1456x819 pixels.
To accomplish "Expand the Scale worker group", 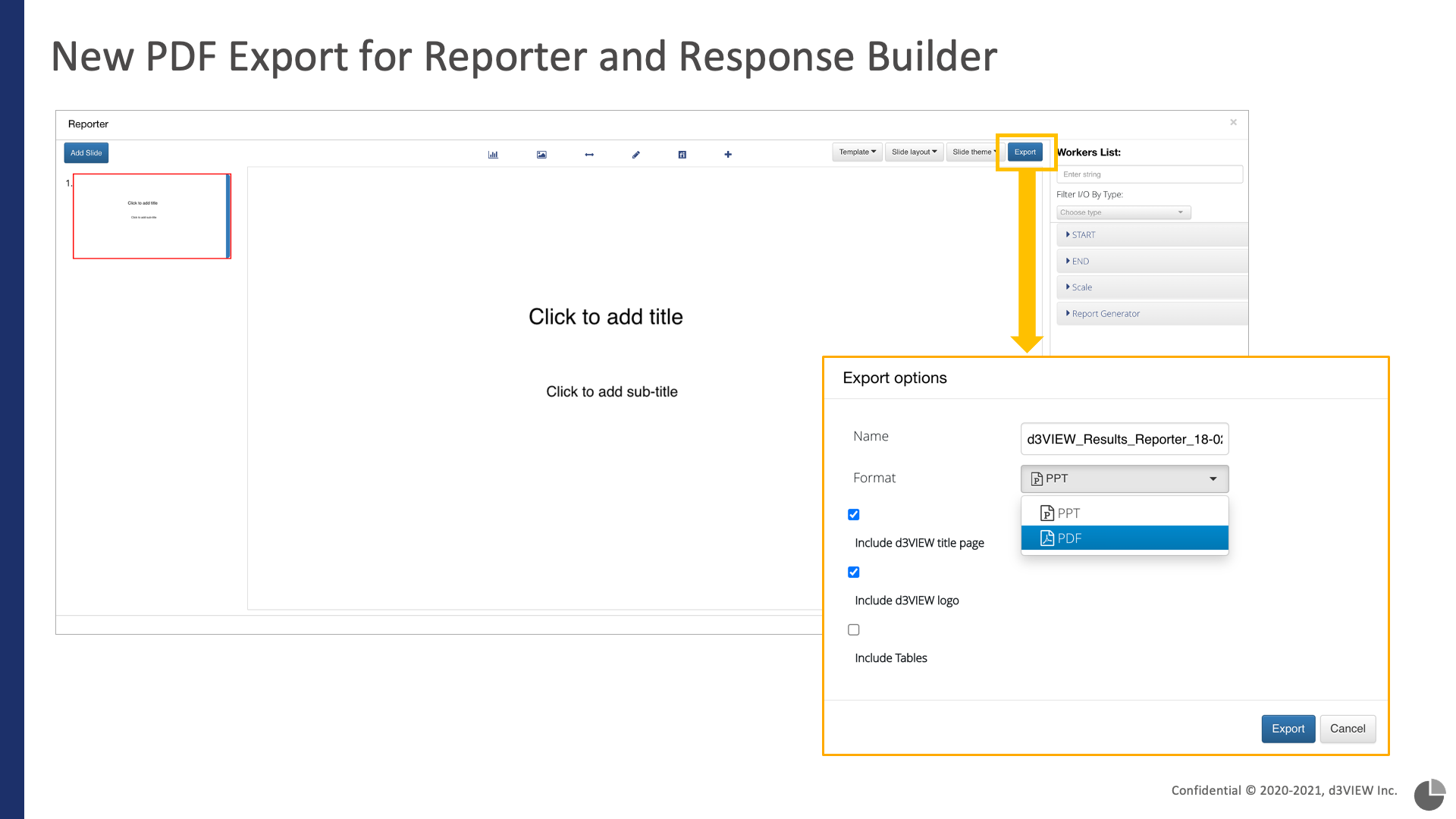I will point(1152,287).
